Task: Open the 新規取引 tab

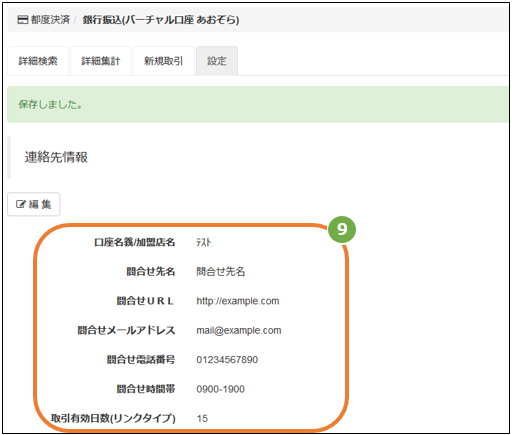Action: tap(164, 61)
